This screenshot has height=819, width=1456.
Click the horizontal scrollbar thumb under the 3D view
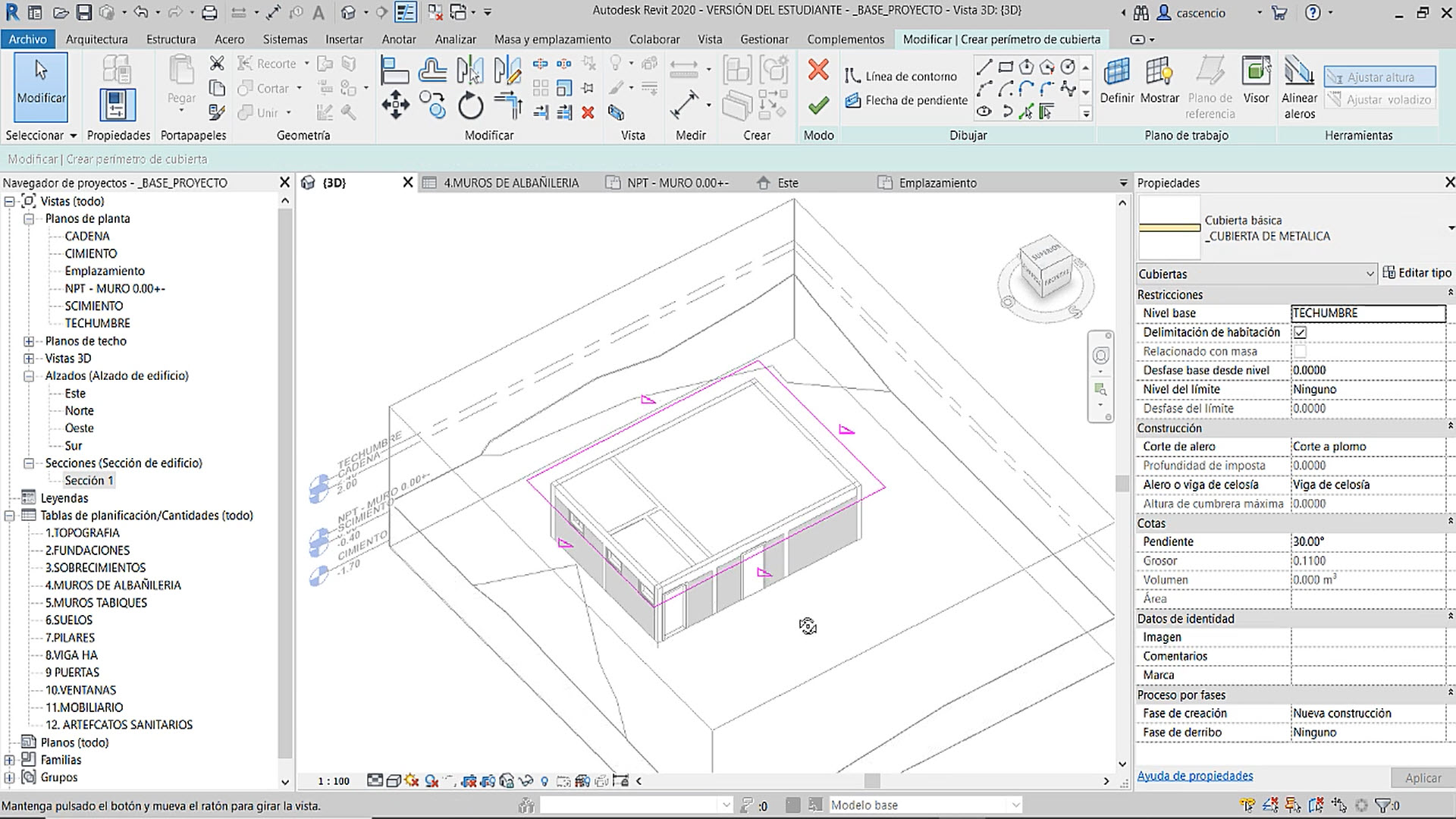[x=872, y=781]
